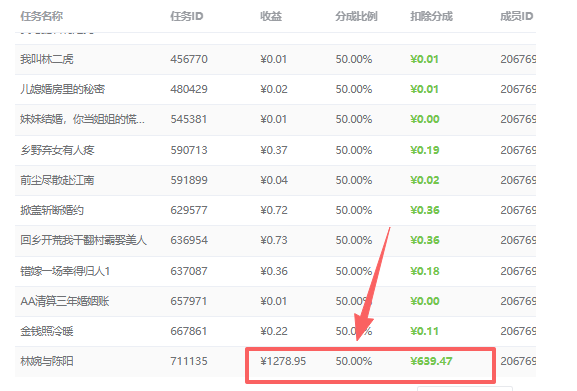577x391 pixels.
Task: Select task name 乡野弃女有人疼
Action: click(x=57, y=150)
